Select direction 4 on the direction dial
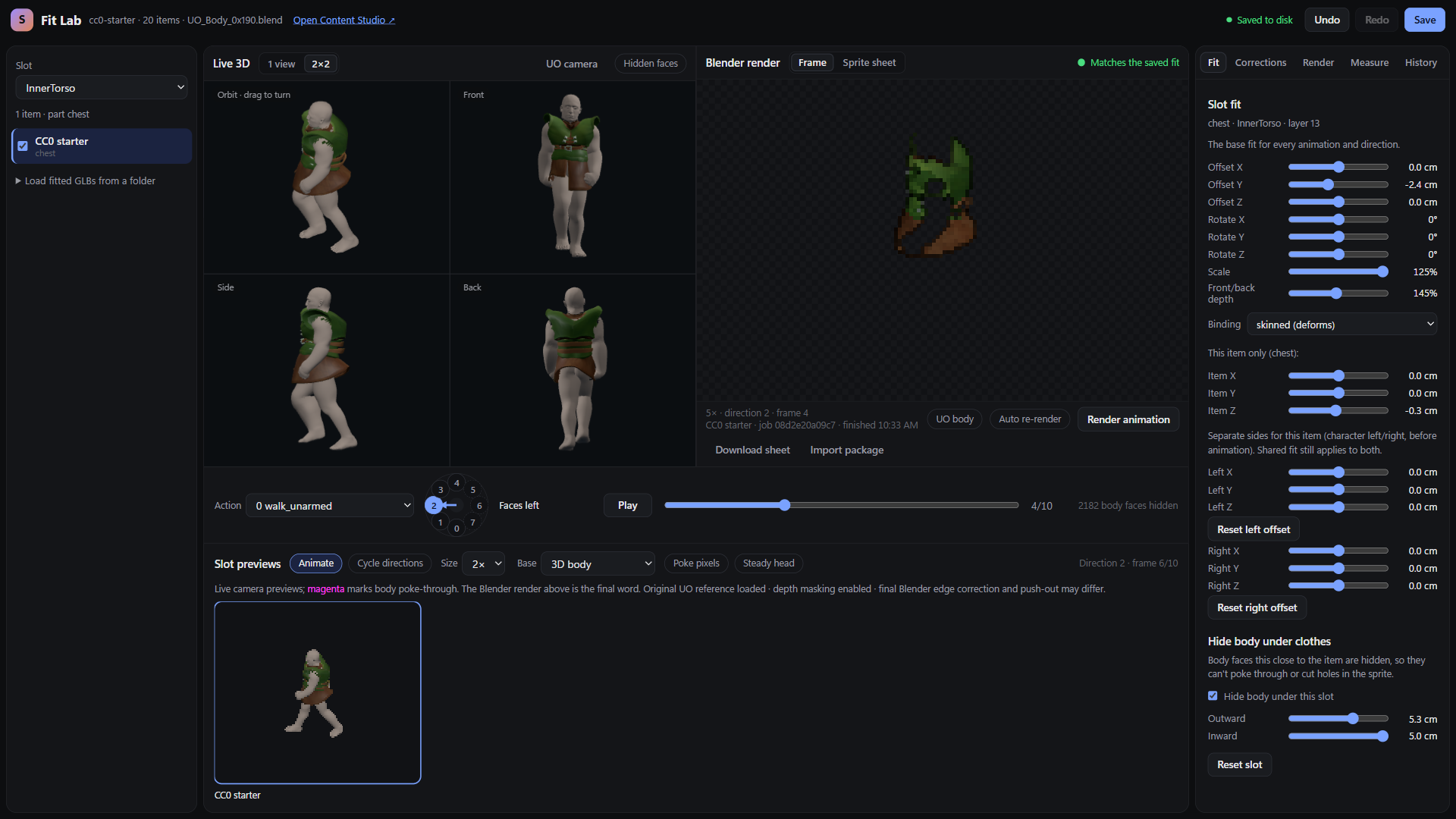Screen dimensions: 1456x819 pyautogui.click(x=457, y=483)
